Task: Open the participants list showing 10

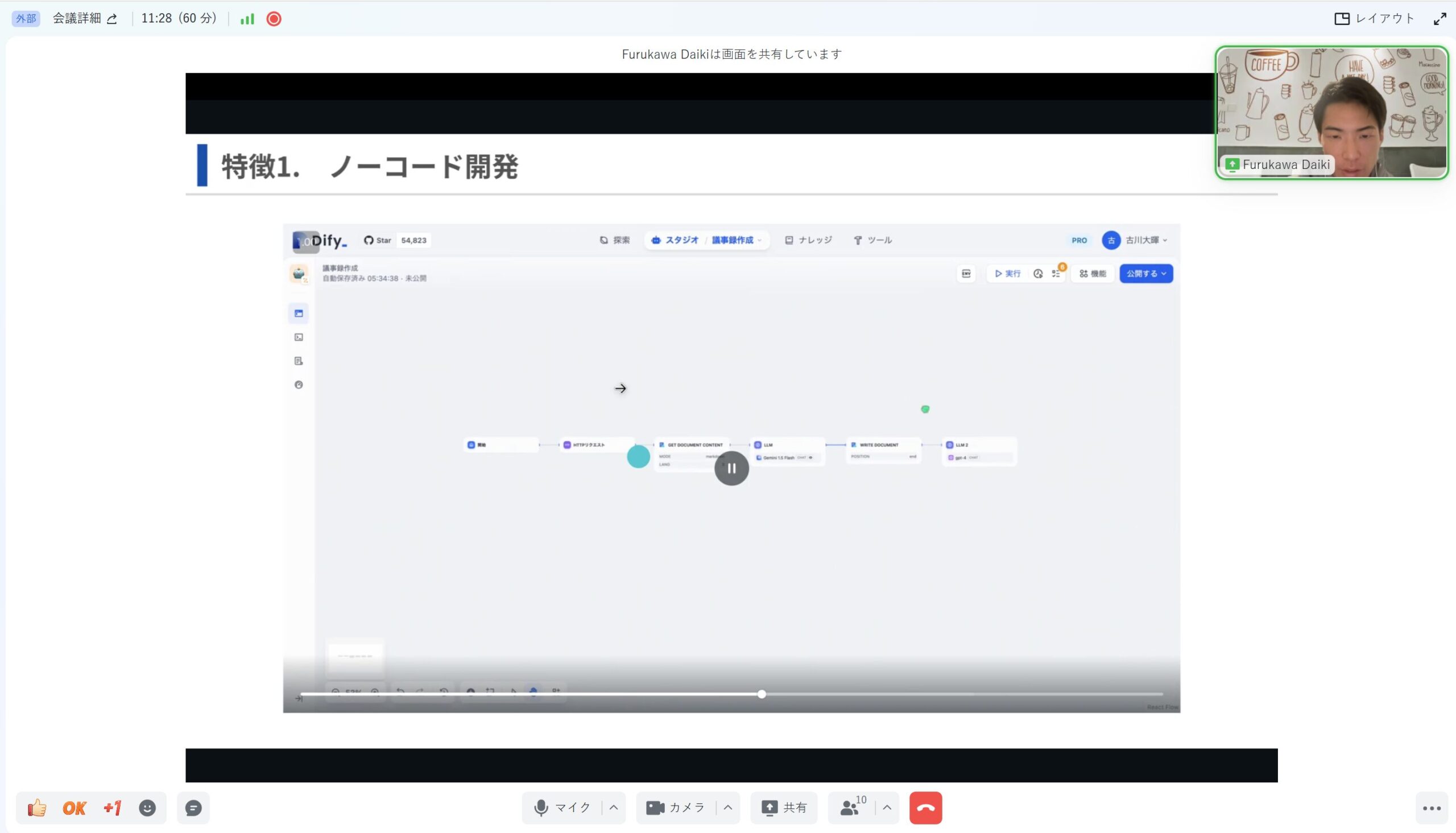Action: (x=852, y=807)
